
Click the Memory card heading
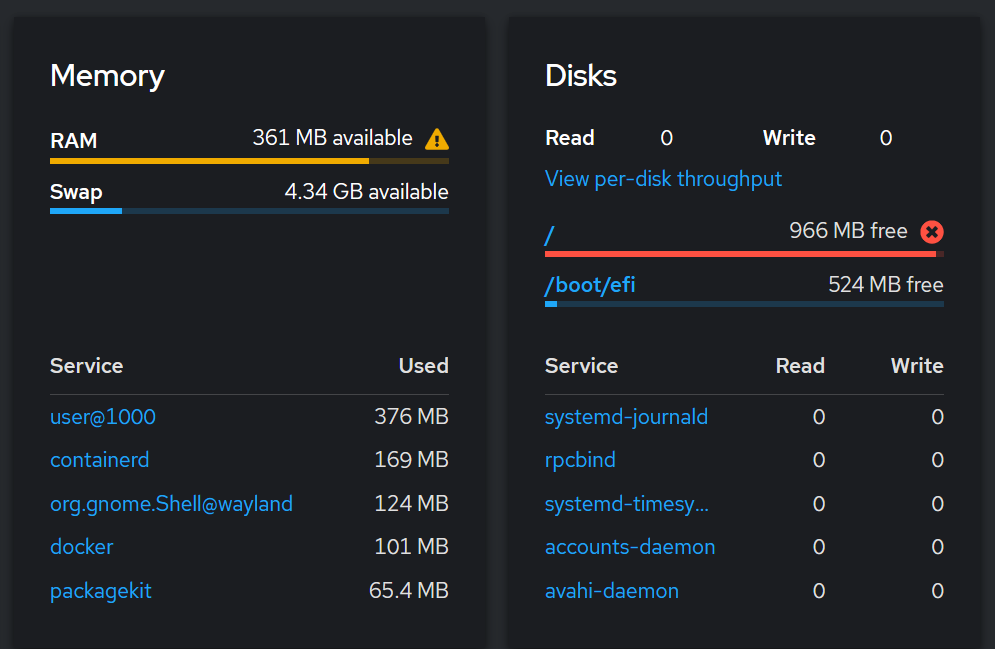coord(107,76)
